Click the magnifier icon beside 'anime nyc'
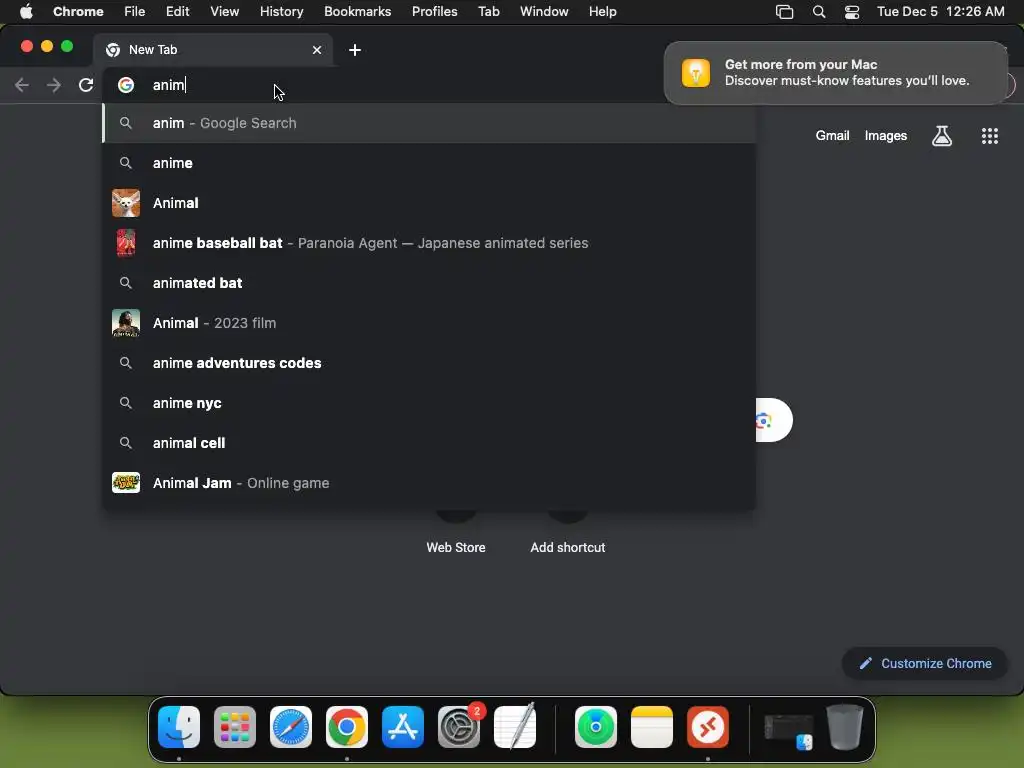Image resolution: width=1024 pixels, height=768 pixels. [126, 403]
